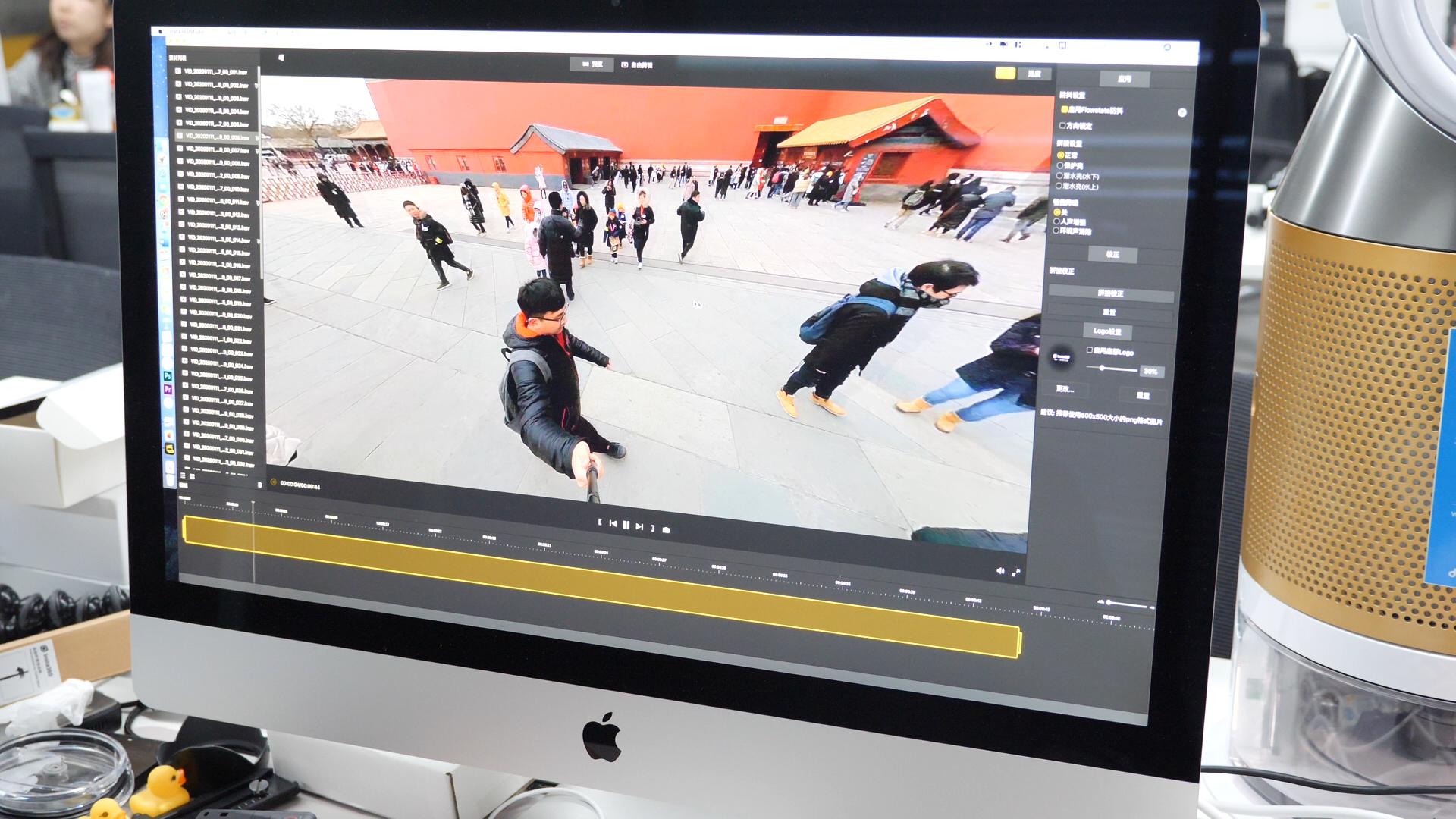Click the circular icon beside the timecode
The height and width of the screenshot is (819, 1456).
click(274, 482)
